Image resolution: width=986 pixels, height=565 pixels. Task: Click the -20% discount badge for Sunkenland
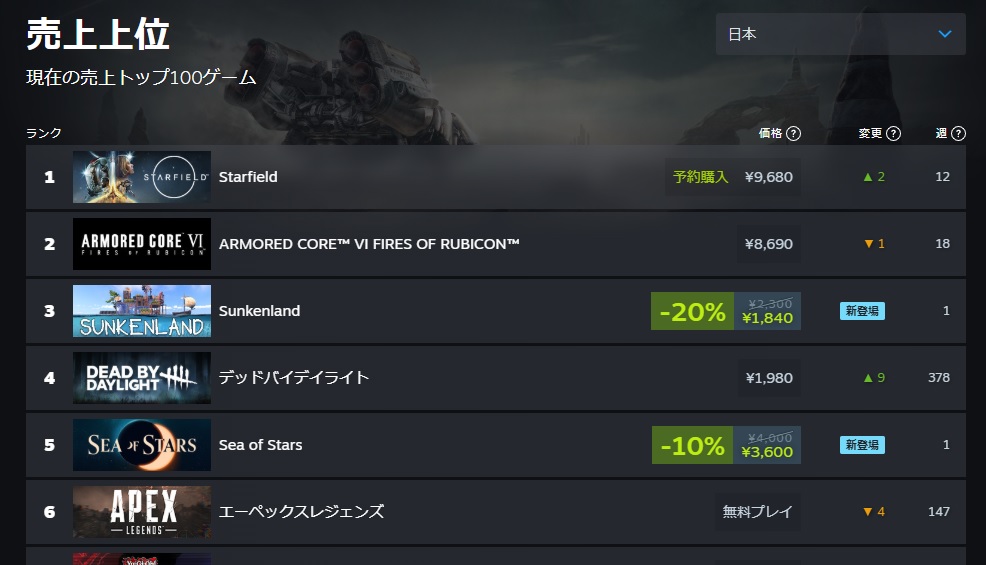coord(692,311)
